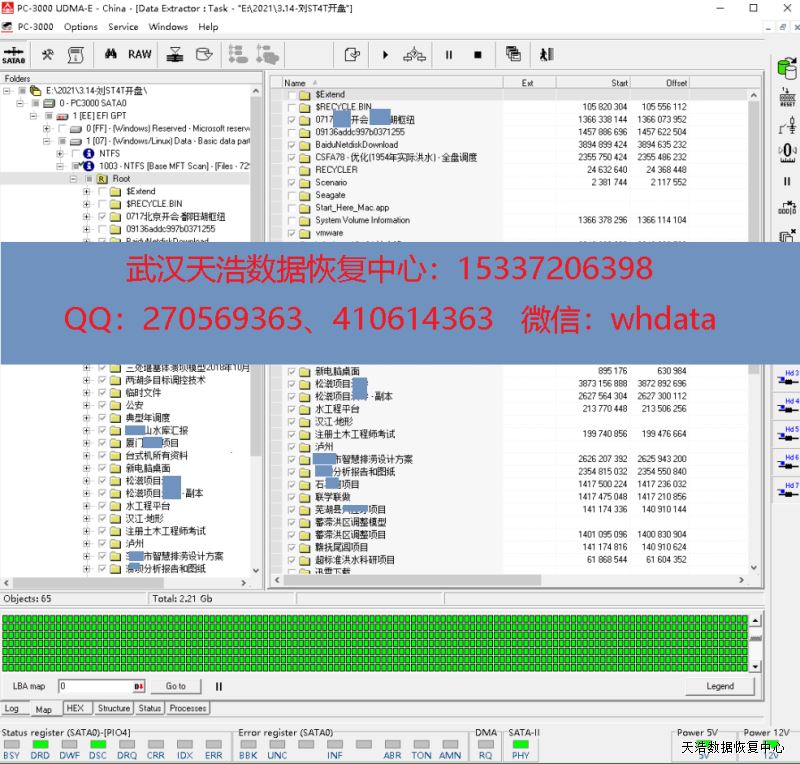Image resolution: width=800 pixels, height=764 pixels.
Task: Click the Legend button
Action: coord(719,686)
